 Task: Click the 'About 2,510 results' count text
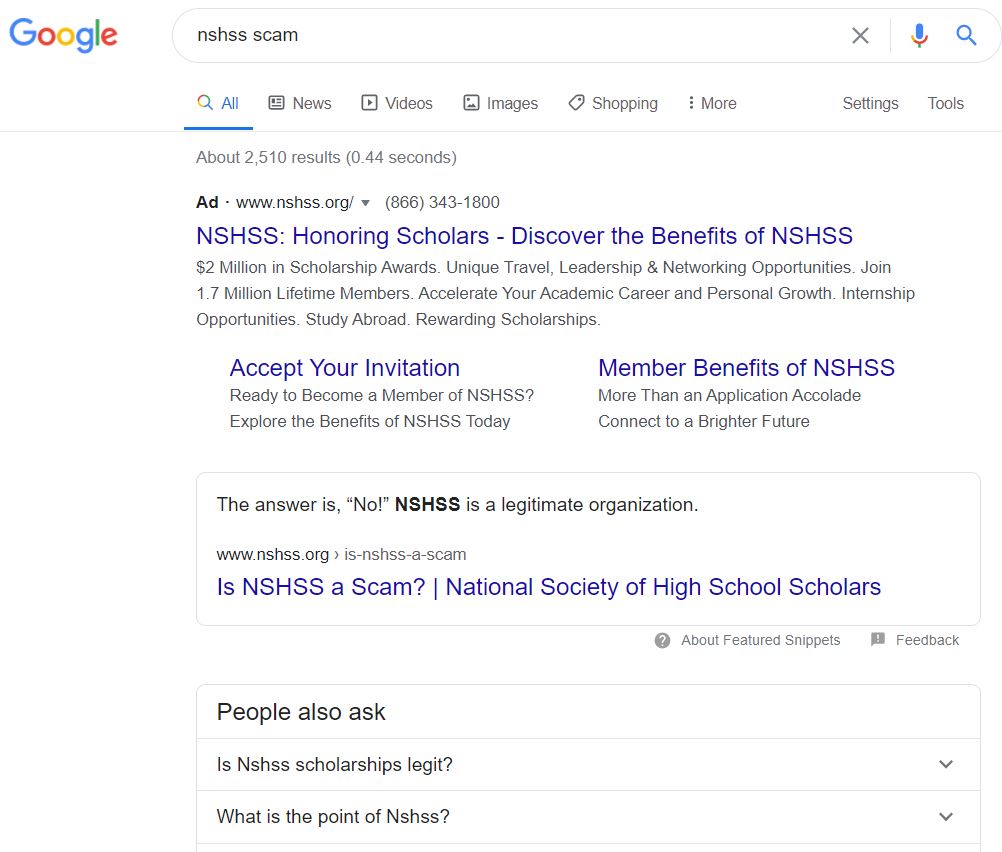coord(327,157)
